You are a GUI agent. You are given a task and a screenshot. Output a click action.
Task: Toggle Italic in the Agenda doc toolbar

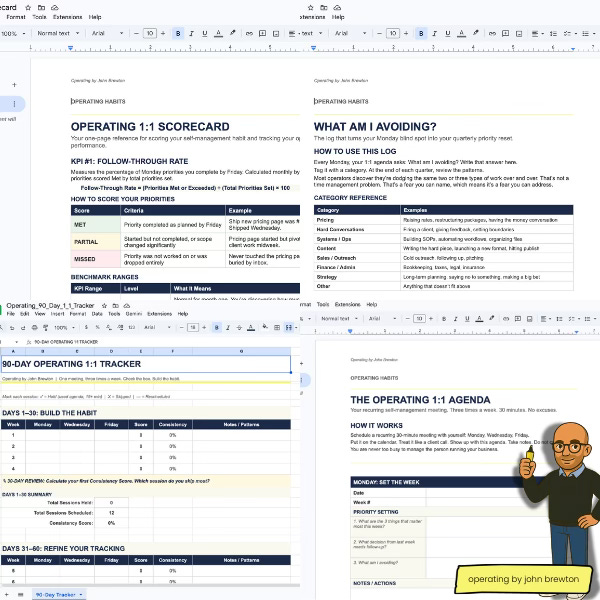[x=455, y=319]
